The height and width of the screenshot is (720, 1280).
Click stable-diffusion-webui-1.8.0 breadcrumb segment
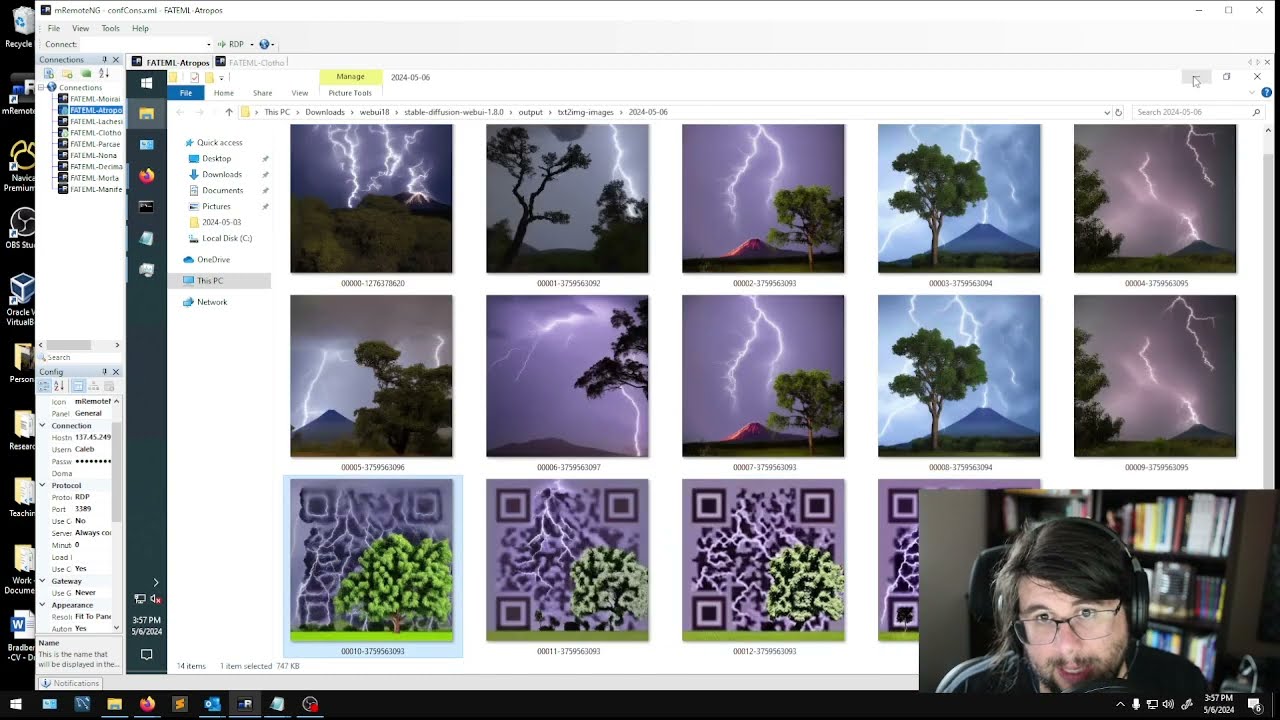pyautogui.click(x=454, y=112)
